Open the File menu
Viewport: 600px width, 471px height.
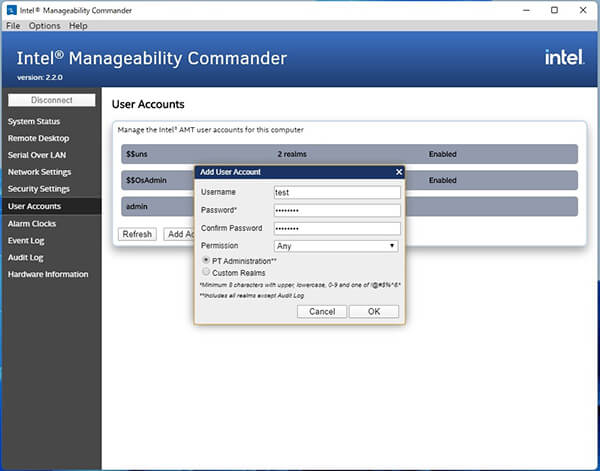click(x=13, y=26)
